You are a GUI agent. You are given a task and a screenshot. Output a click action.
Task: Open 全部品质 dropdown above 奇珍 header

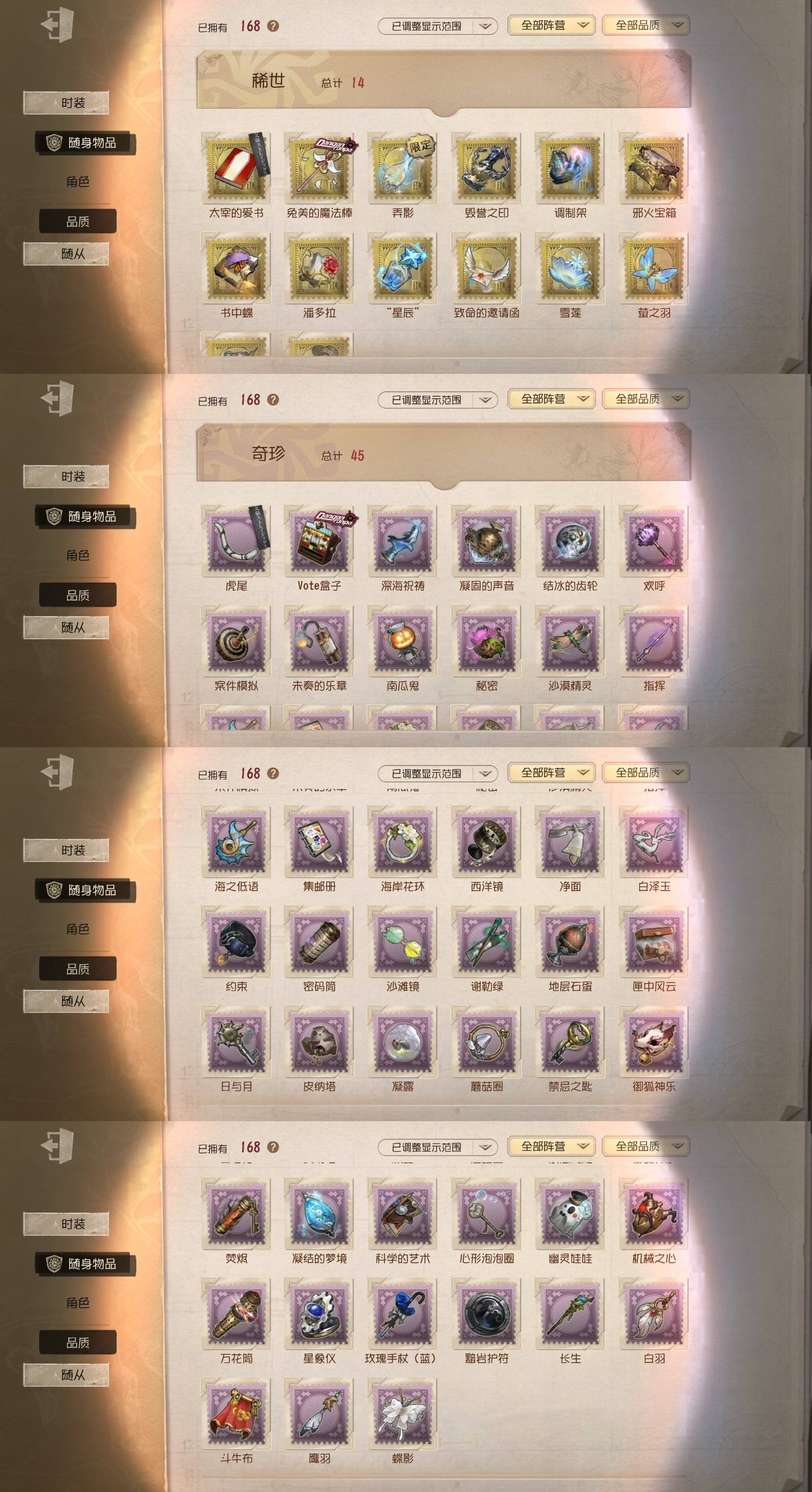[646, 399]
